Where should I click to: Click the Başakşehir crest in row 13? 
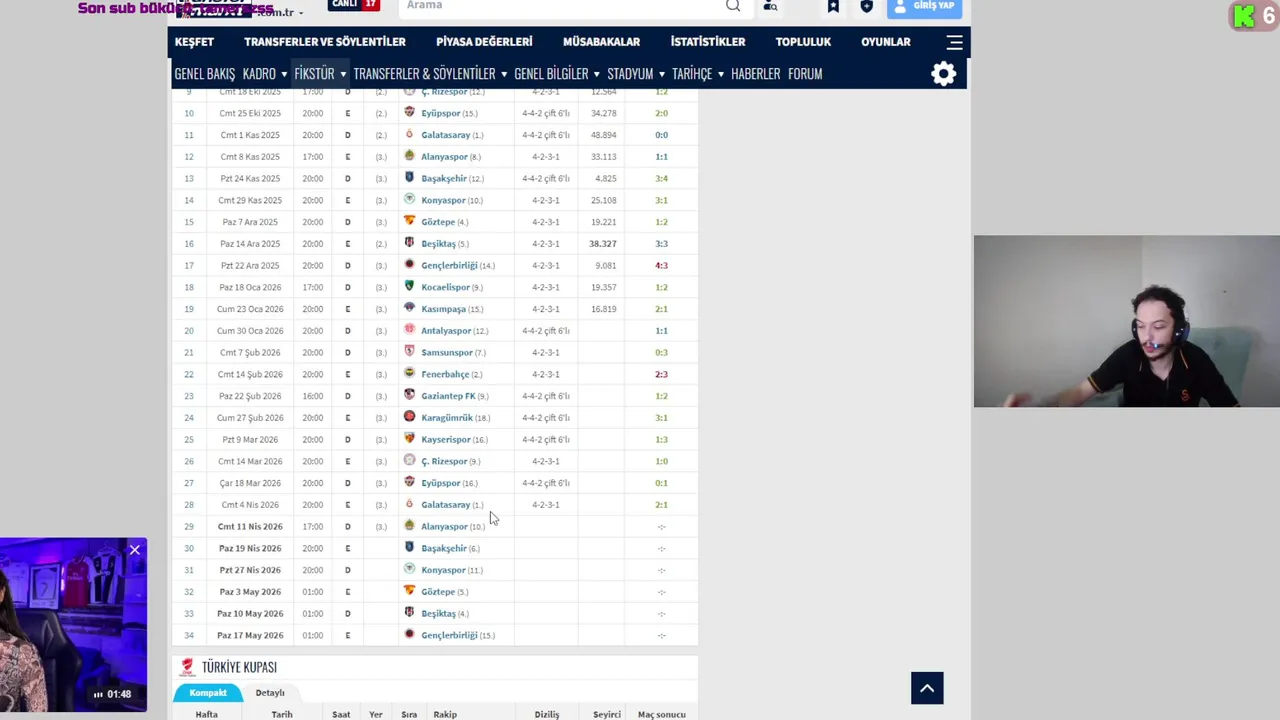[409, 178]
